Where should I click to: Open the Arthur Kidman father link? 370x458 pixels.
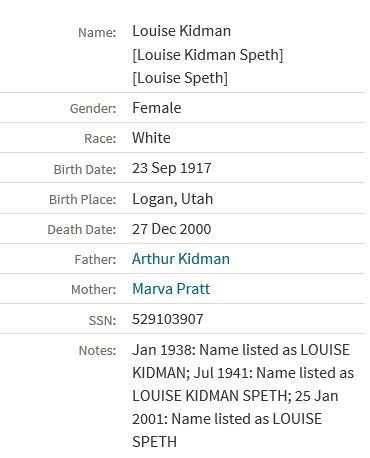[x=181, y=259]
